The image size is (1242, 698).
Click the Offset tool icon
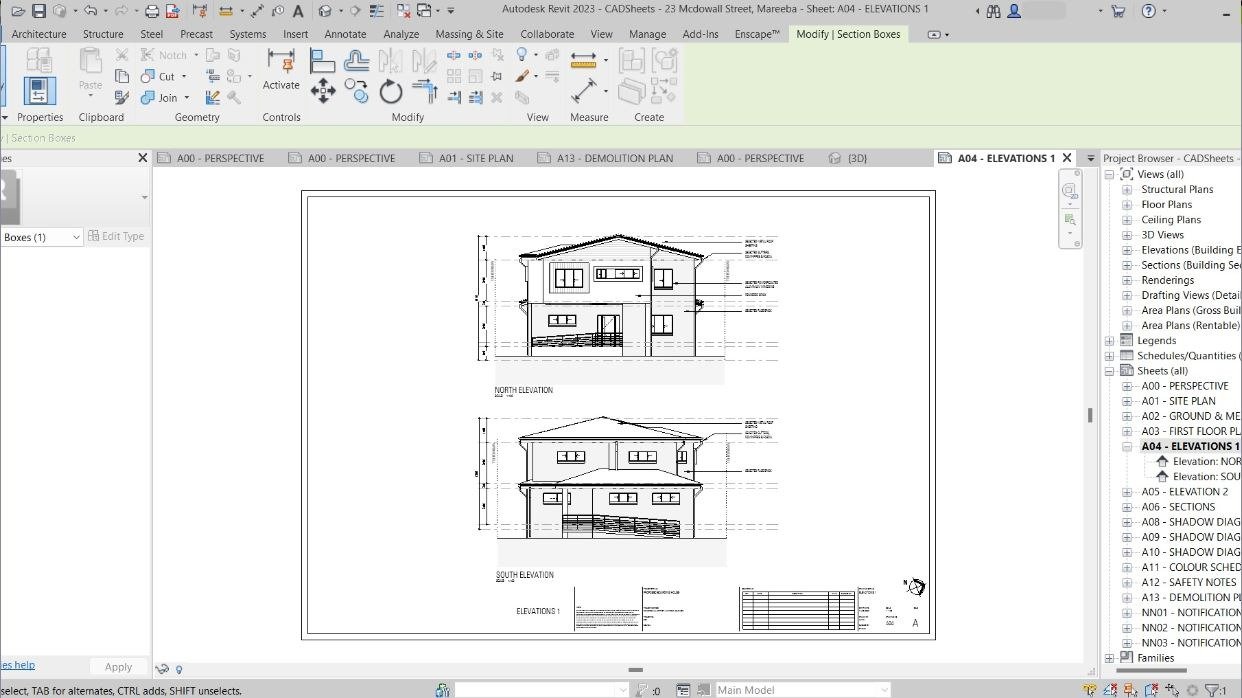(x=357, y=62)
